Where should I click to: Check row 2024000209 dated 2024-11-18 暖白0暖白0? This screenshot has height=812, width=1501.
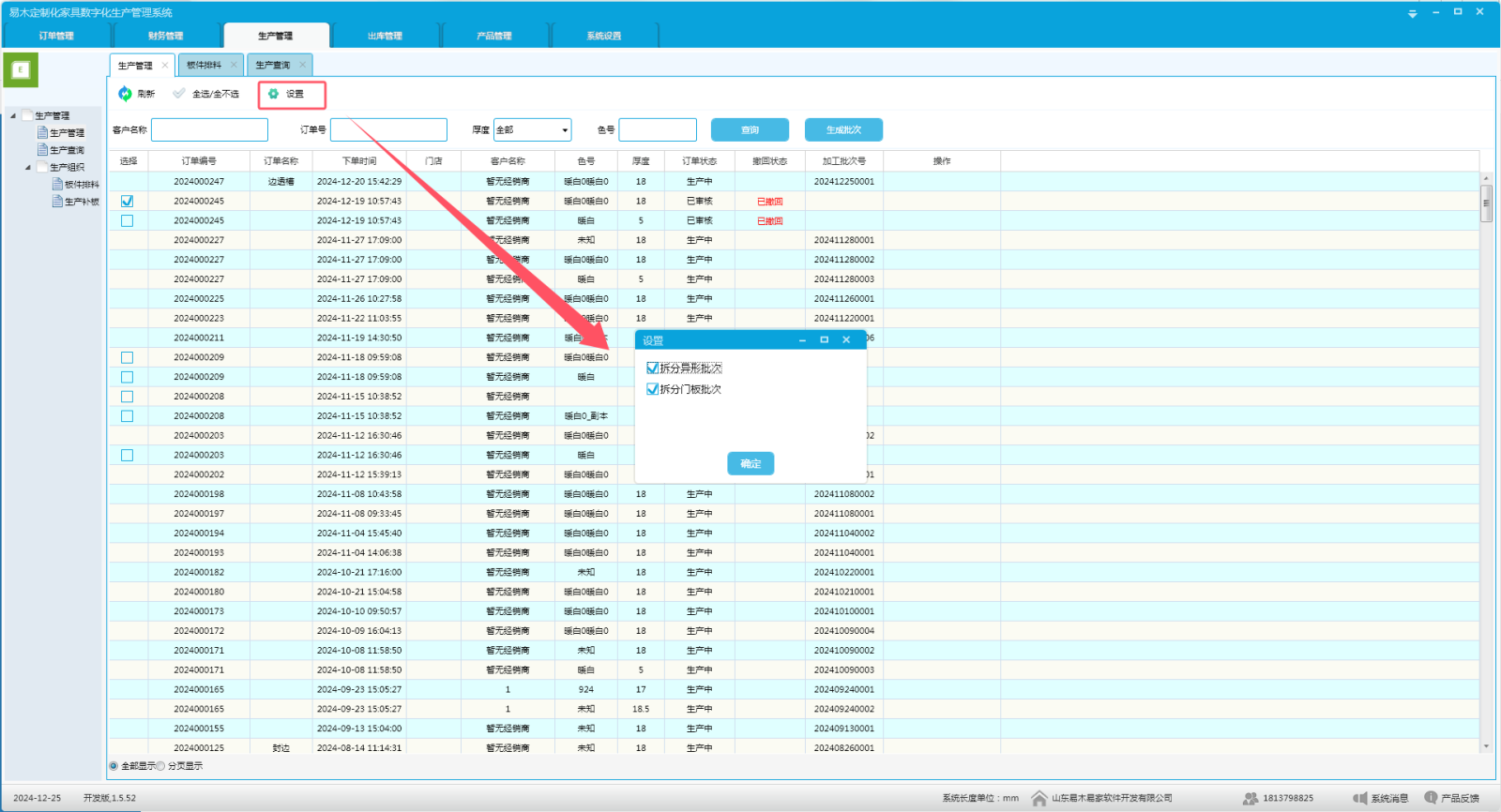pos(128,358)
